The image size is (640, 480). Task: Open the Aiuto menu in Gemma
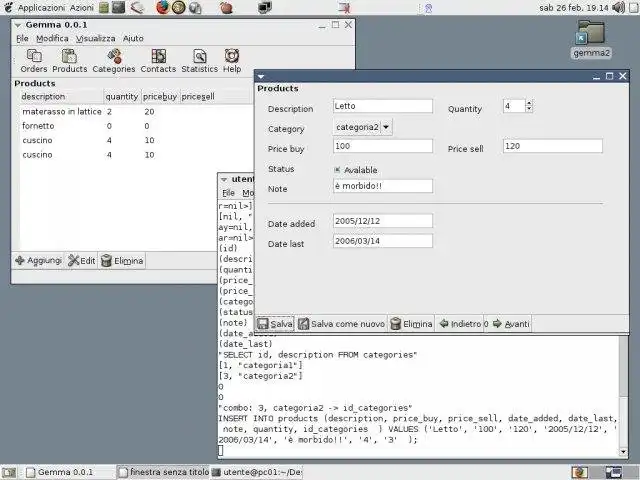pyautogui.click(x=133, y=38)
